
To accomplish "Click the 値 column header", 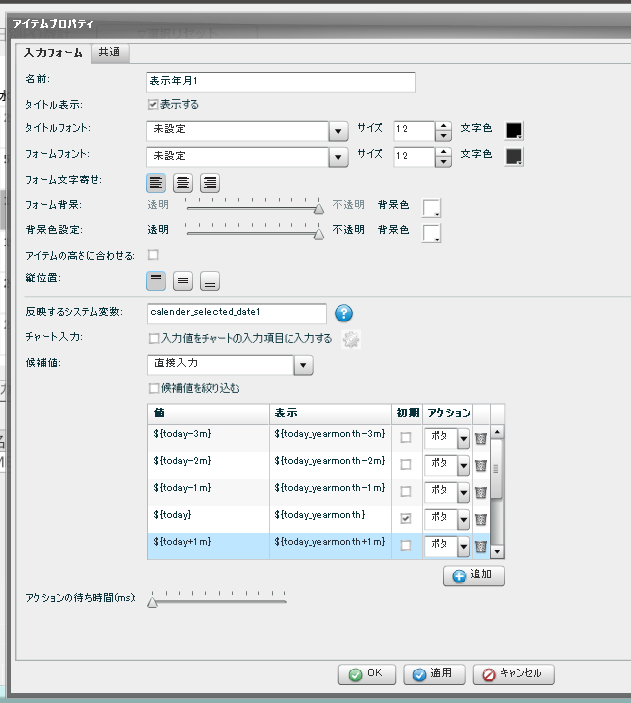I will tap(208, 413).
